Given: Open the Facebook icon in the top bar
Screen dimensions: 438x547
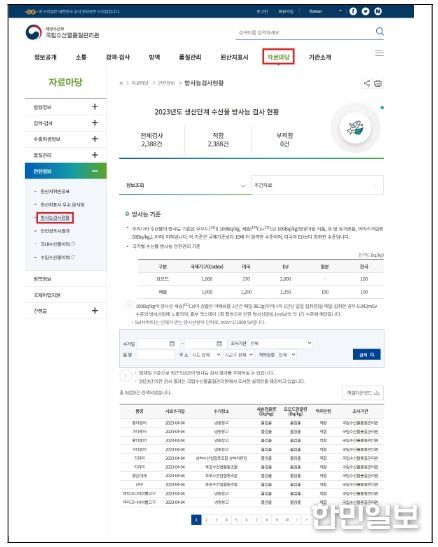Looking at the screenshot, I should [353, 12].
